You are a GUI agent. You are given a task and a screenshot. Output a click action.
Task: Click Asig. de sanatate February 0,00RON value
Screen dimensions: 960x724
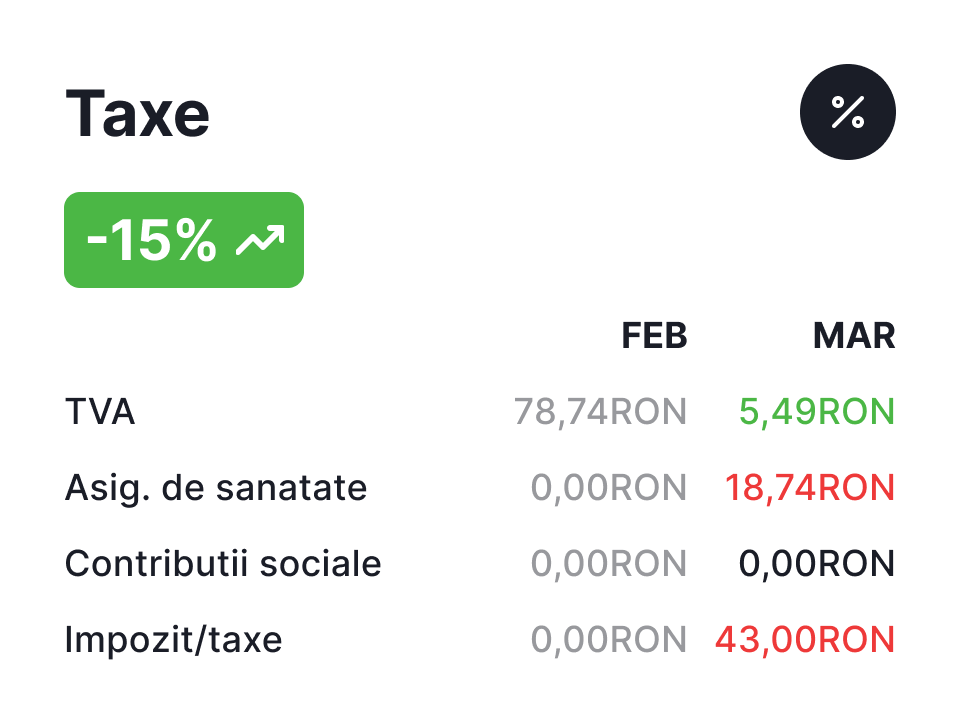(608, 488)
